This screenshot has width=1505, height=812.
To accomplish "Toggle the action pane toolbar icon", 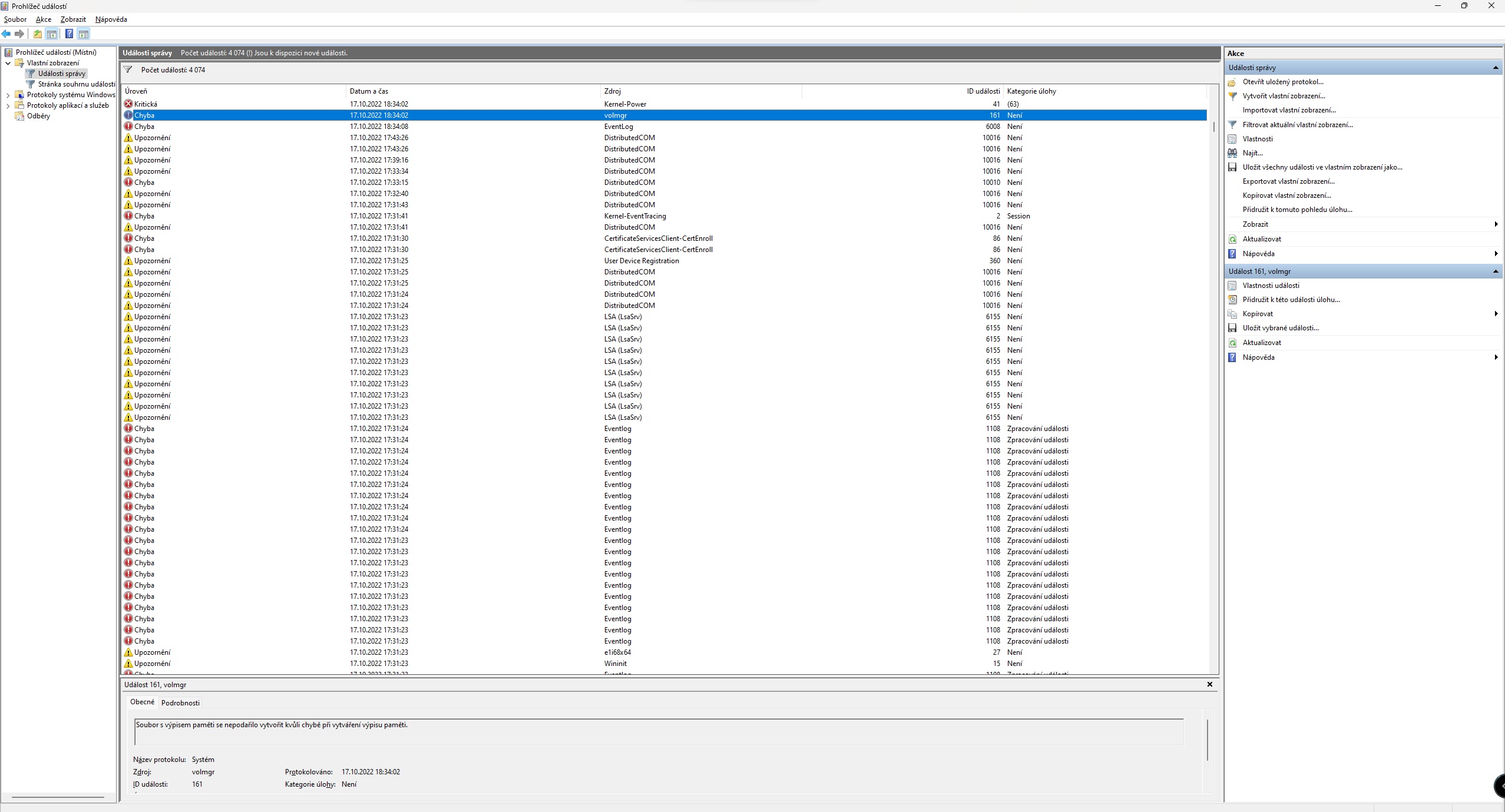I will [x=84, y=34].
